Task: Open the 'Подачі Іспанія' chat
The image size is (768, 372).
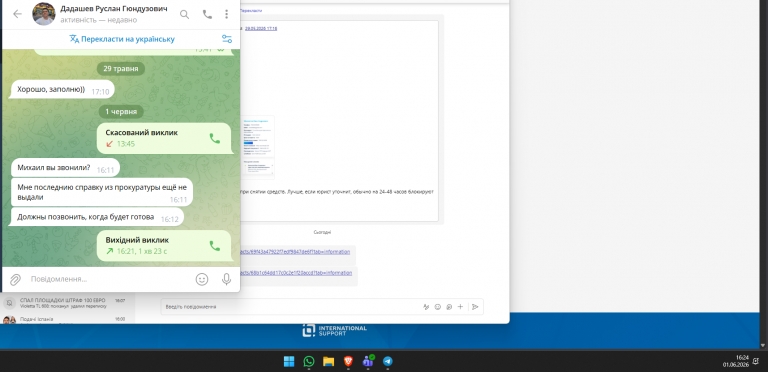Action: (x=67, y=320)
